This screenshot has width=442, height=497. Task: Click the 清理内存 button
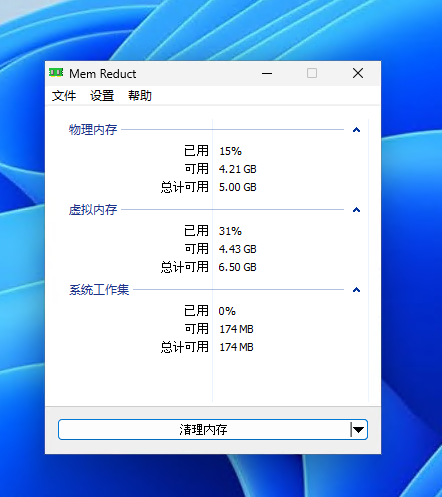[x=204, y=429]
